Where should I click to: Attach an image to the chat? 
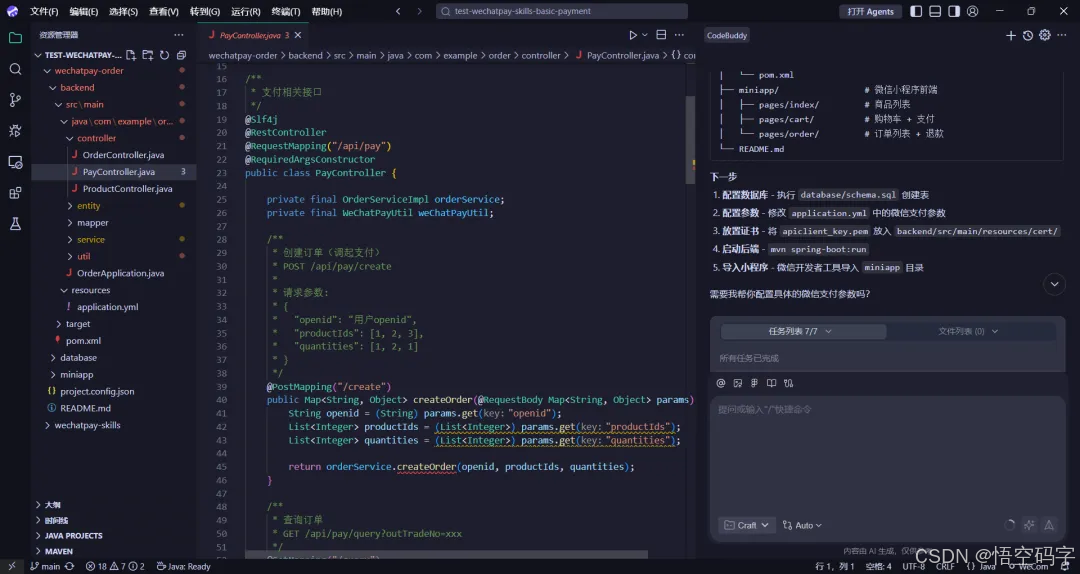[738, 383]
